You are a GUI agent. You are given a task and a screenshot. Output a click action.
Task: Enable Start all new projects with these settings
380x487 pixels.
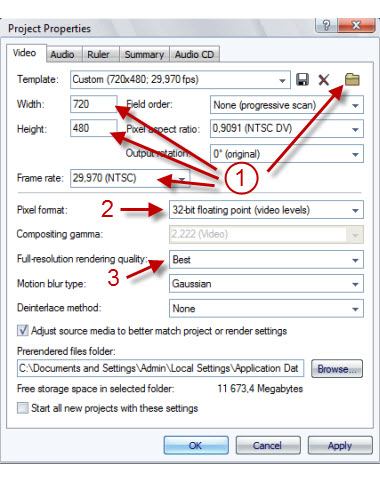point(23,408)
